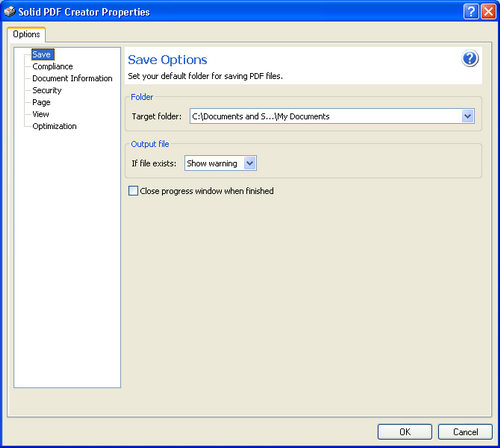The image size is (500, 448).
Task: Enable Close progress window when finished
Action: [x=133, y=191]
